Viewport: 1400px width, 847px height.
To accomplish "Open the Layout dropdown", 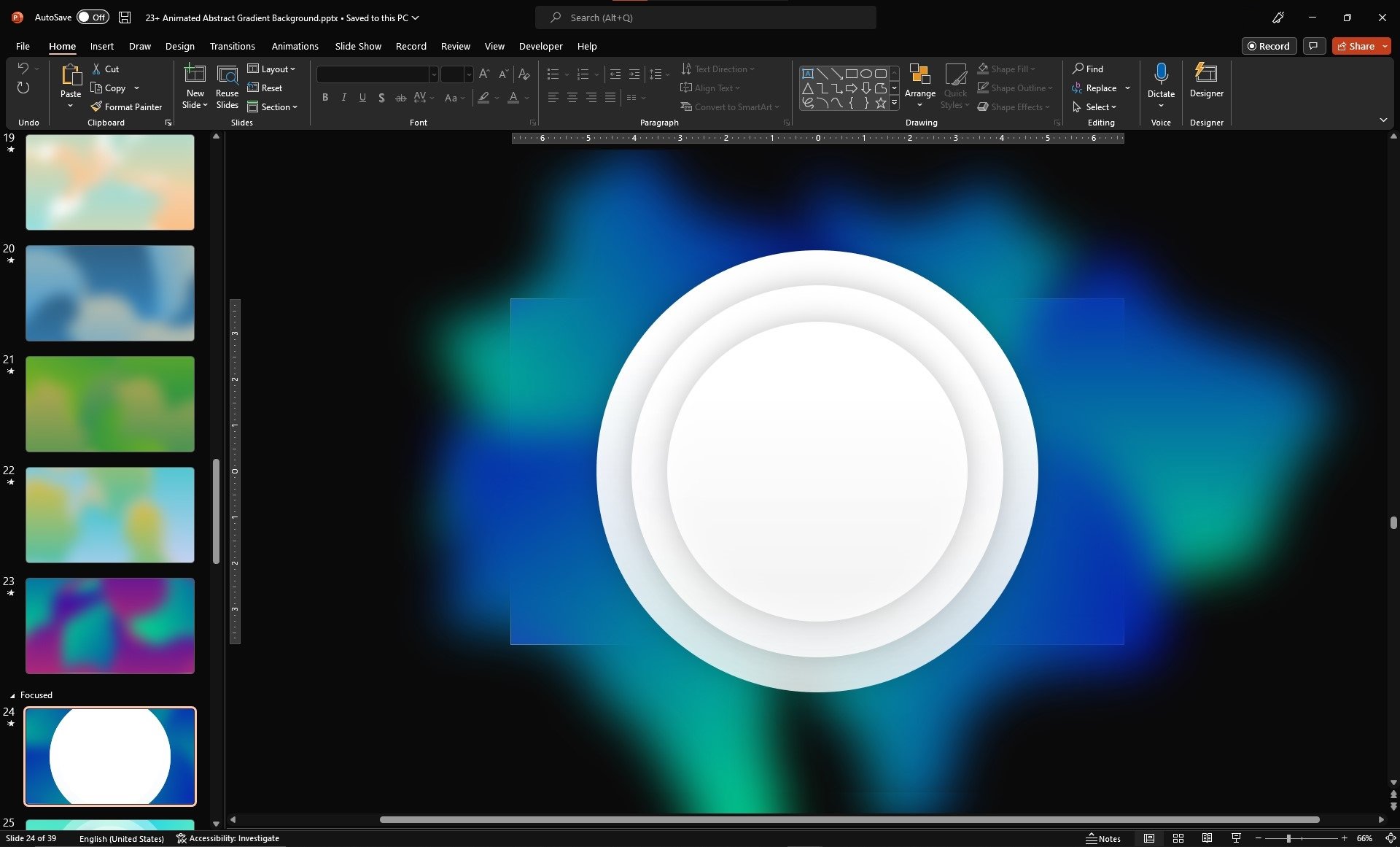I will click(271, 69).
